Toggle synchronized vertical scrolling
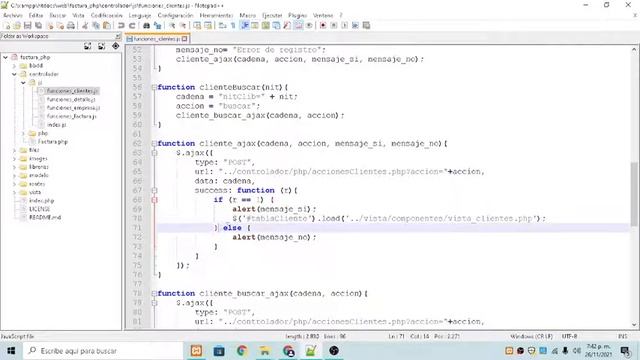 coord(197,26)
